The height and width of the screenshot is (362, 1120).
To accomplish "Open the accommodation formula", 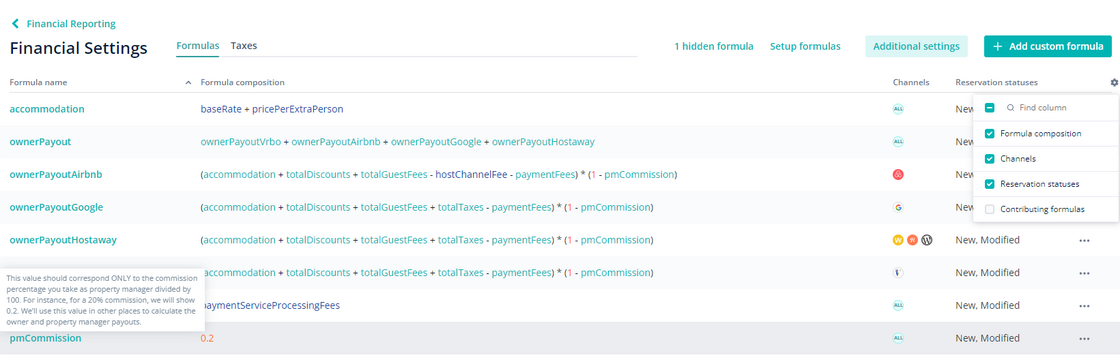I will [x=47, y=109].
